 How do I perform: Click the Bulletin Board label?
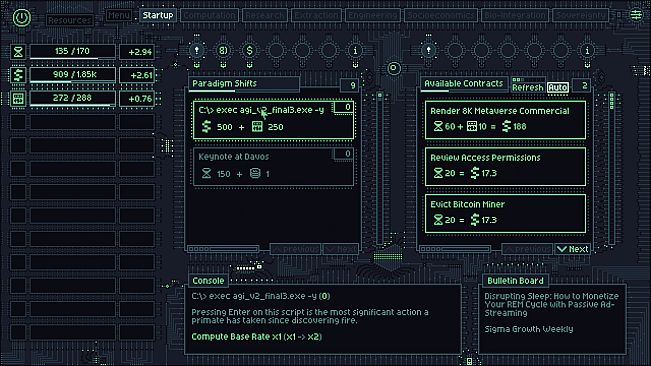[x=515, y=281]
